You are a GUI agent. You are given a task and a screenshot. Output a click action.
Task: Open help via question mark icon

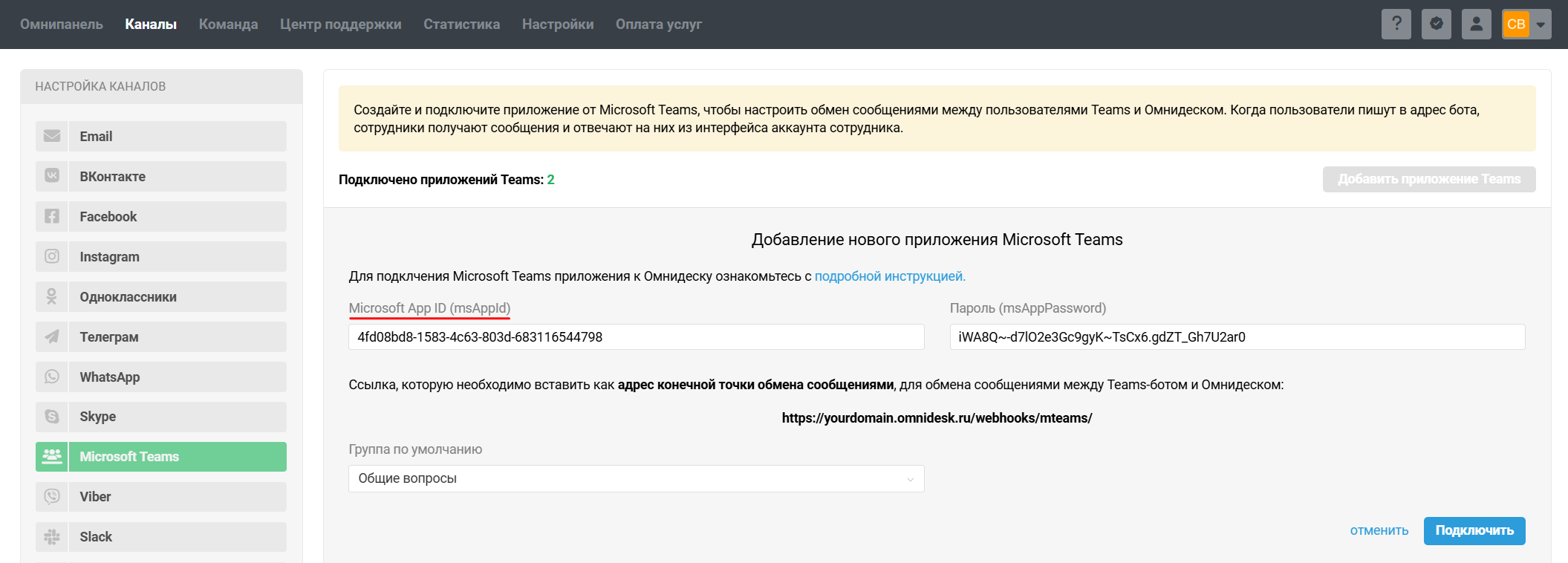tap(1396, 24)
